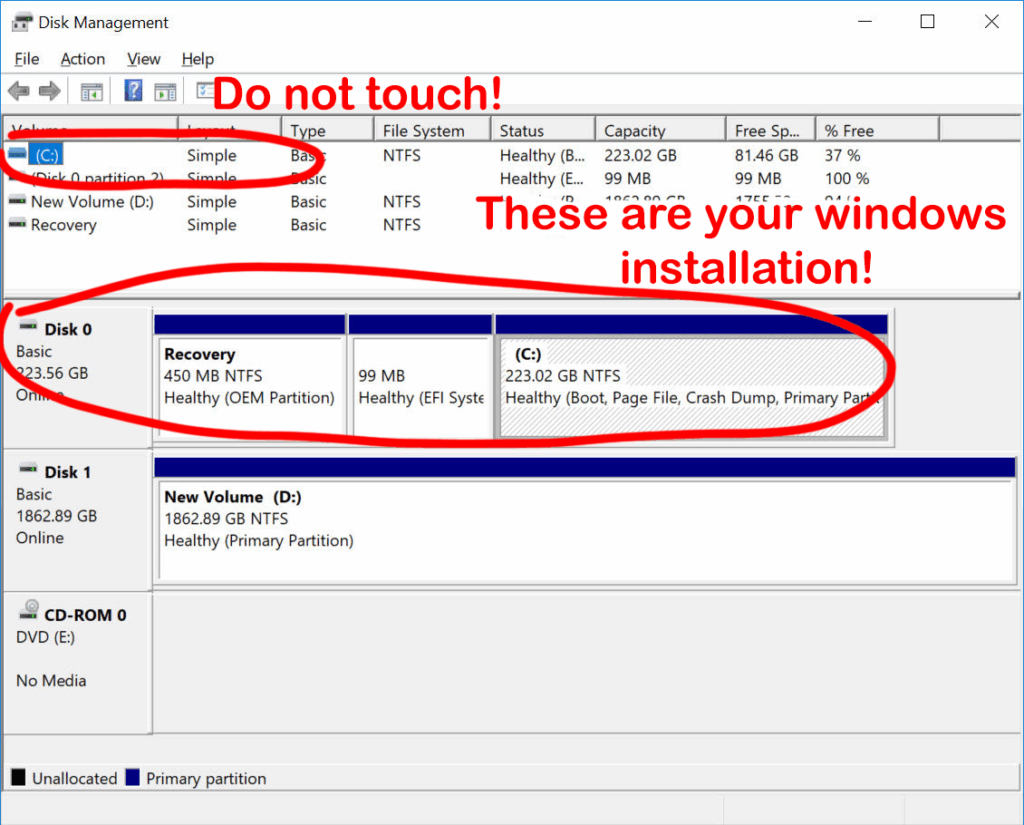Open Help via blue question mark icon
1024x825 pixels.
pyautogui.click(x=133, y=91)
